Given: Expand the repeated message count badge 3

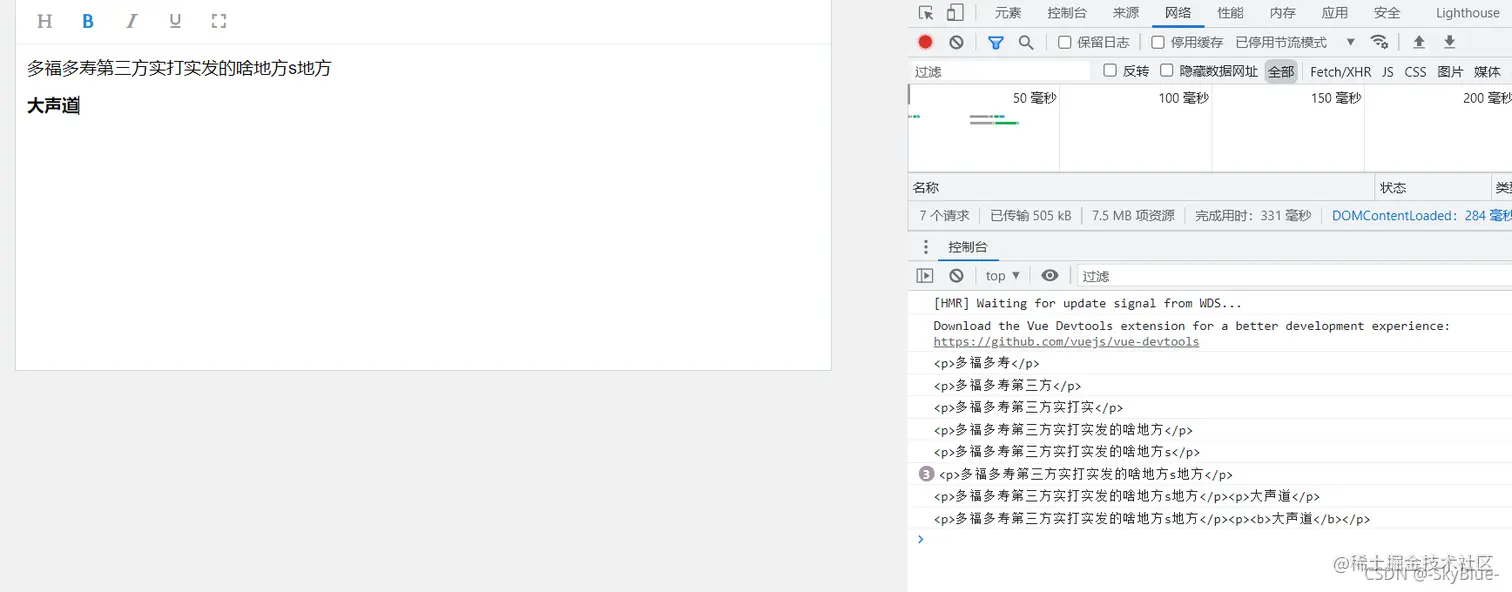Looking at the screenshot, I should click(x=926, y=474).
